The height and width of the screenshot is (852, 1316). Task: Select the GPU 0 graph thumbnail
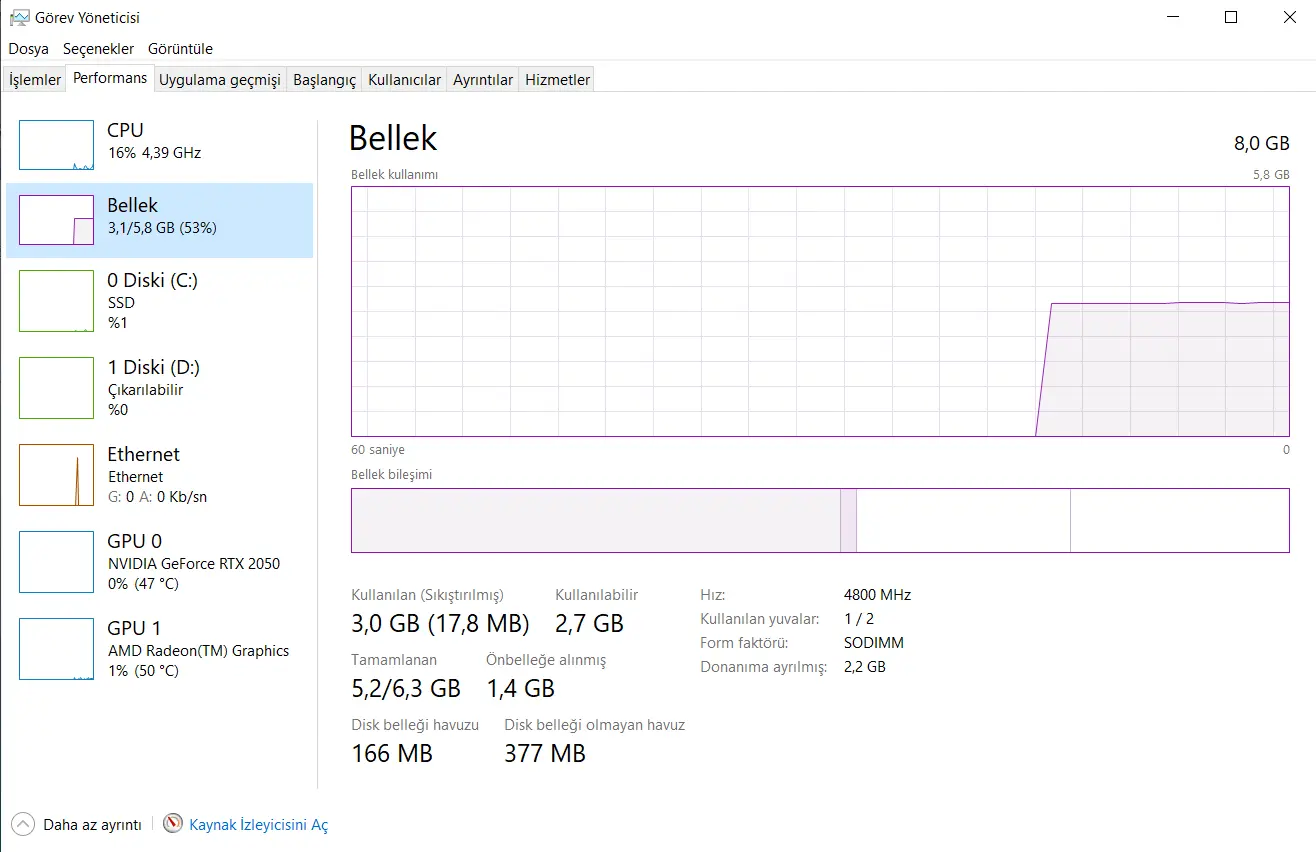coord(56,562)
